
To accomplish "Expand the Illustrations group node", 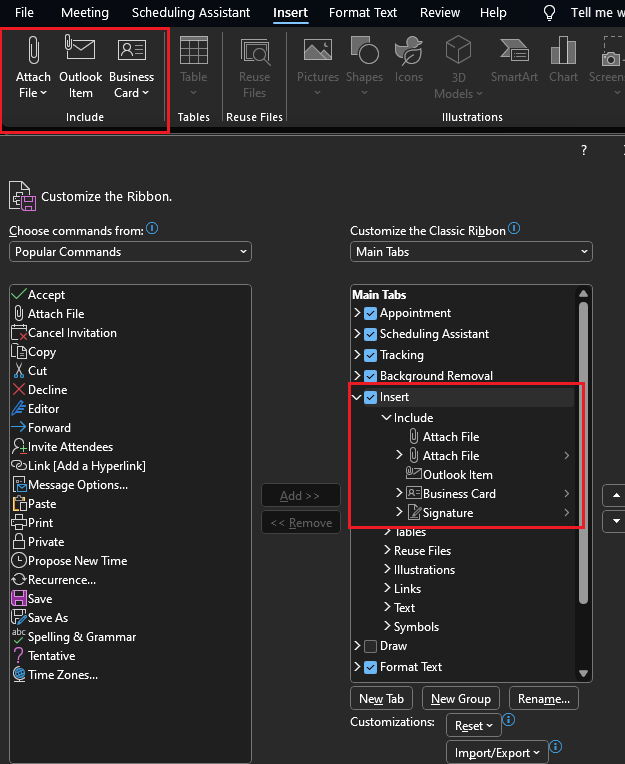I will [387, 569].
